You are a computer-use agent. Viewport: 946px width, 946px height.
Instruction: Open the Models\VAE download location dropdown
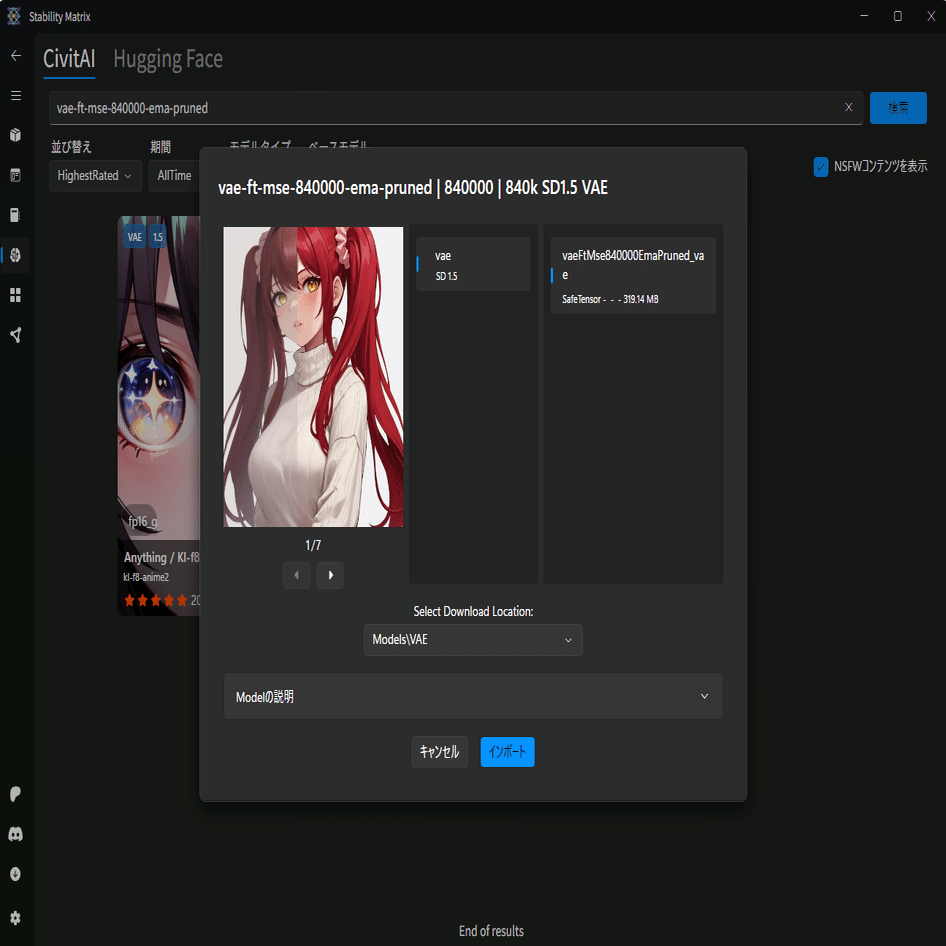(473, 640)
